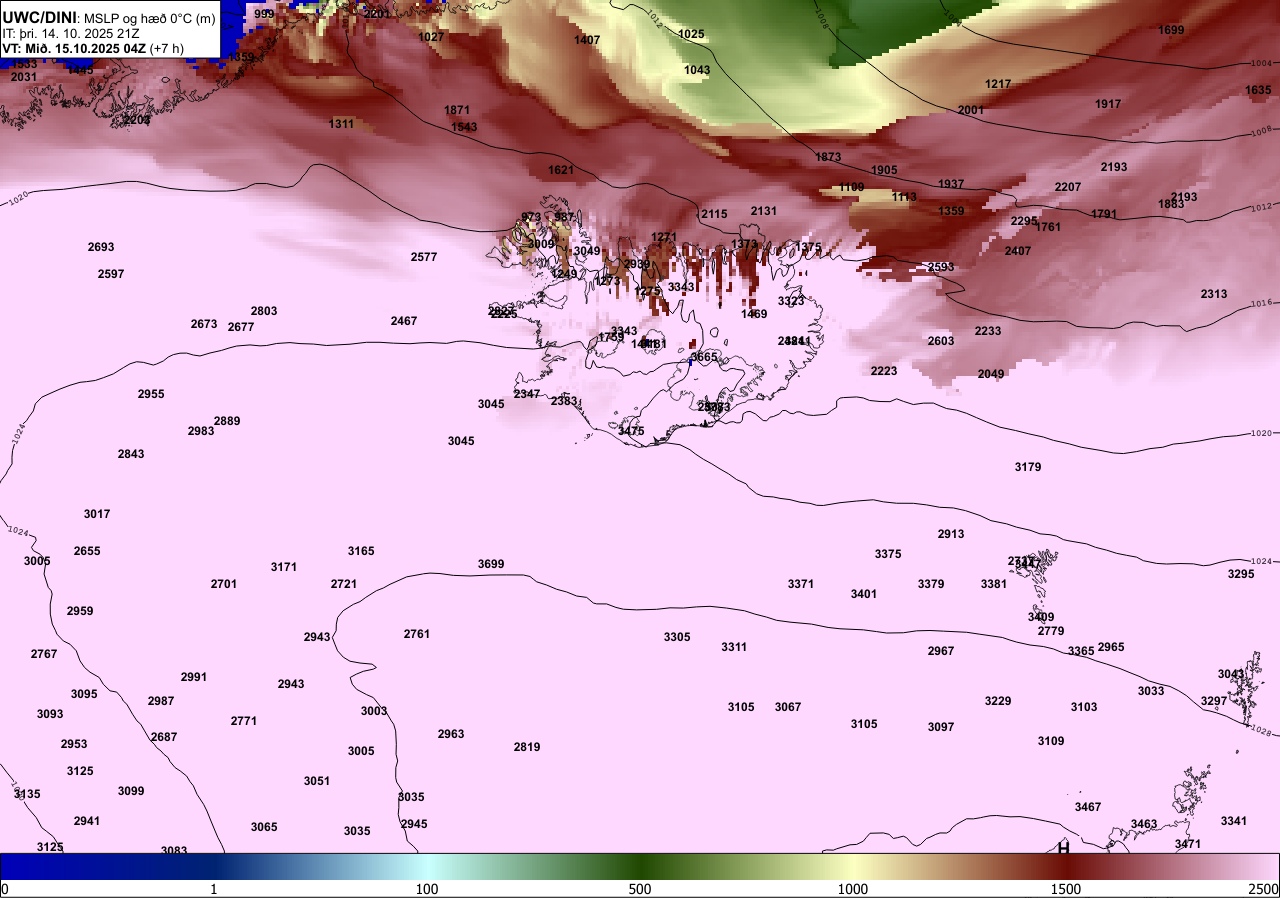1280x898 pixels.
Task: Click the map value '2803'
Action: click(264, 311)
